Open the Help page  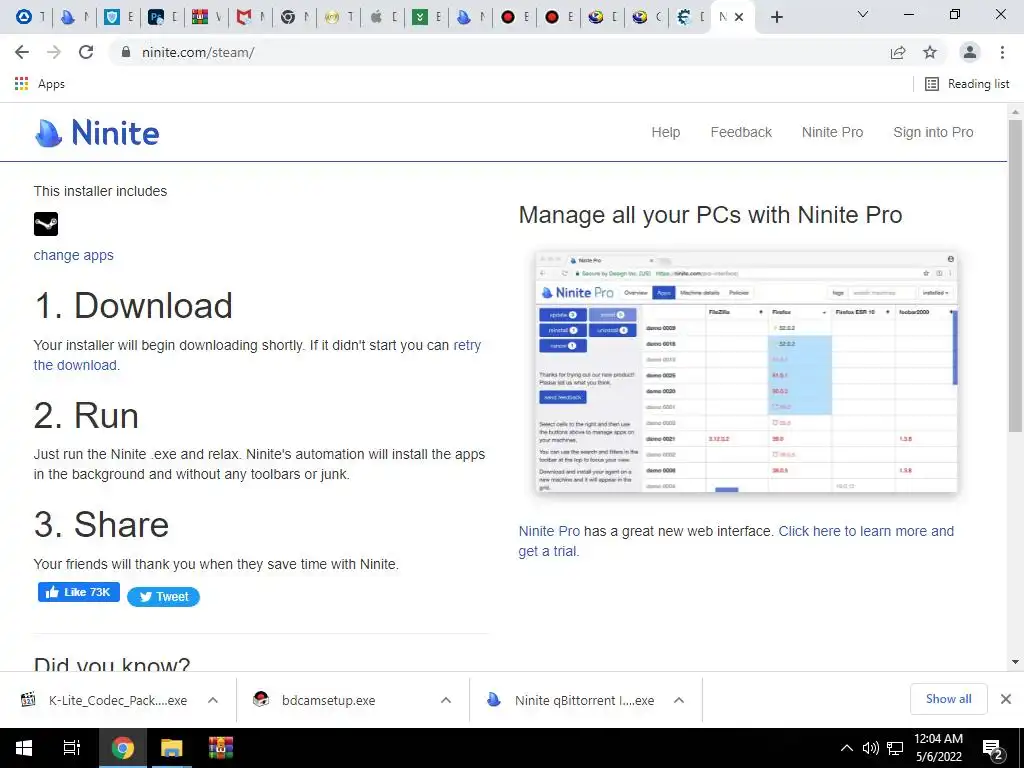coord(665,132)
